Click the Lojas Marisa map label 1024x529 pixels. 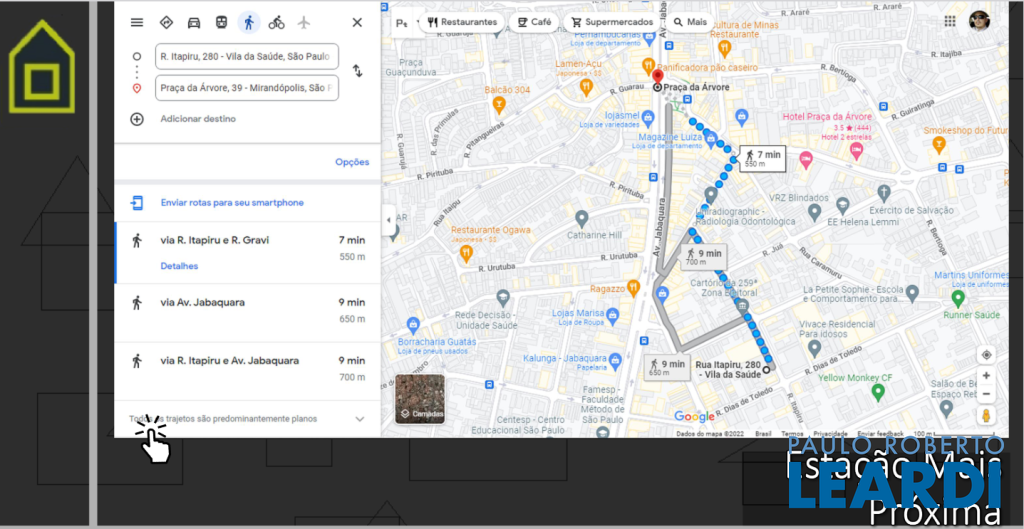577,313
